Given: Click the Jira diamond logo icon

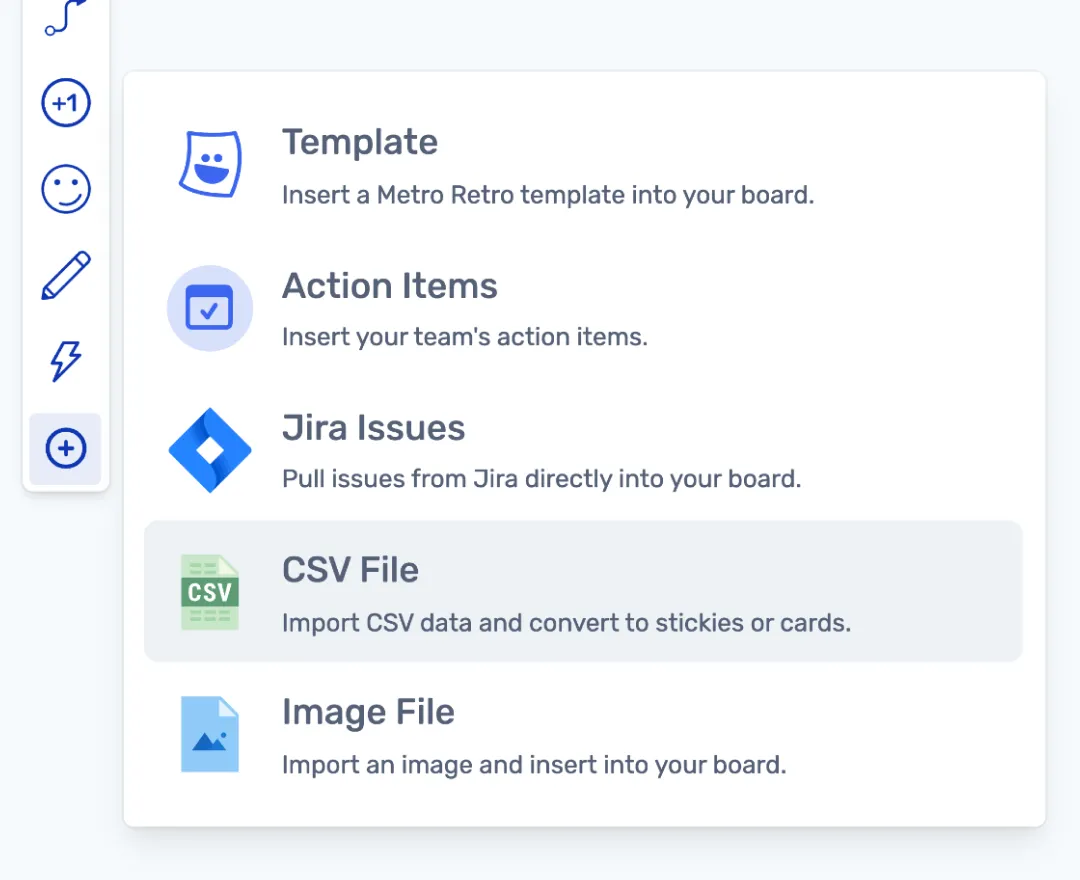Looking at the screenshot, I should coord(210,450).
